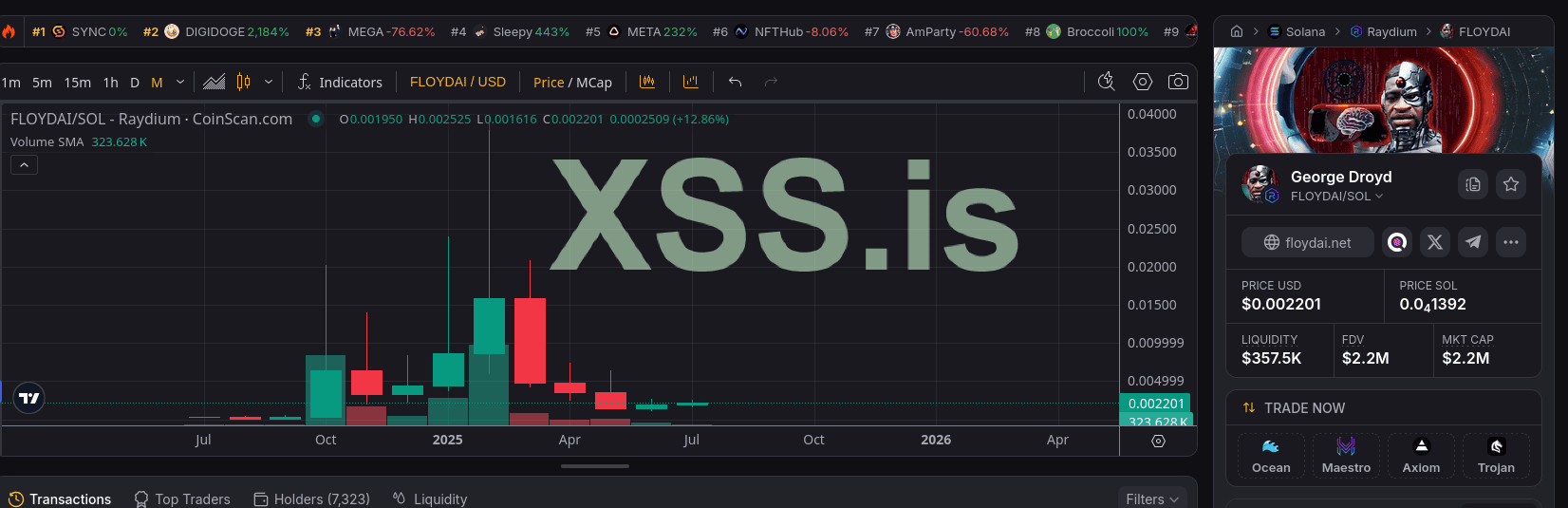The image size is (1568, 508).
Task: Open Solana breadcrumb link
Action: tap(1297, 31)
